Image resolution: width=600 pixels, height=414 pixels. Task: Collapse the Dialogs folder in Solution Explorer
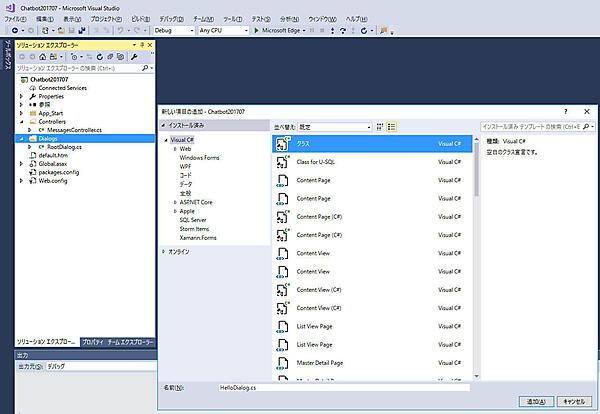point(21,139)
